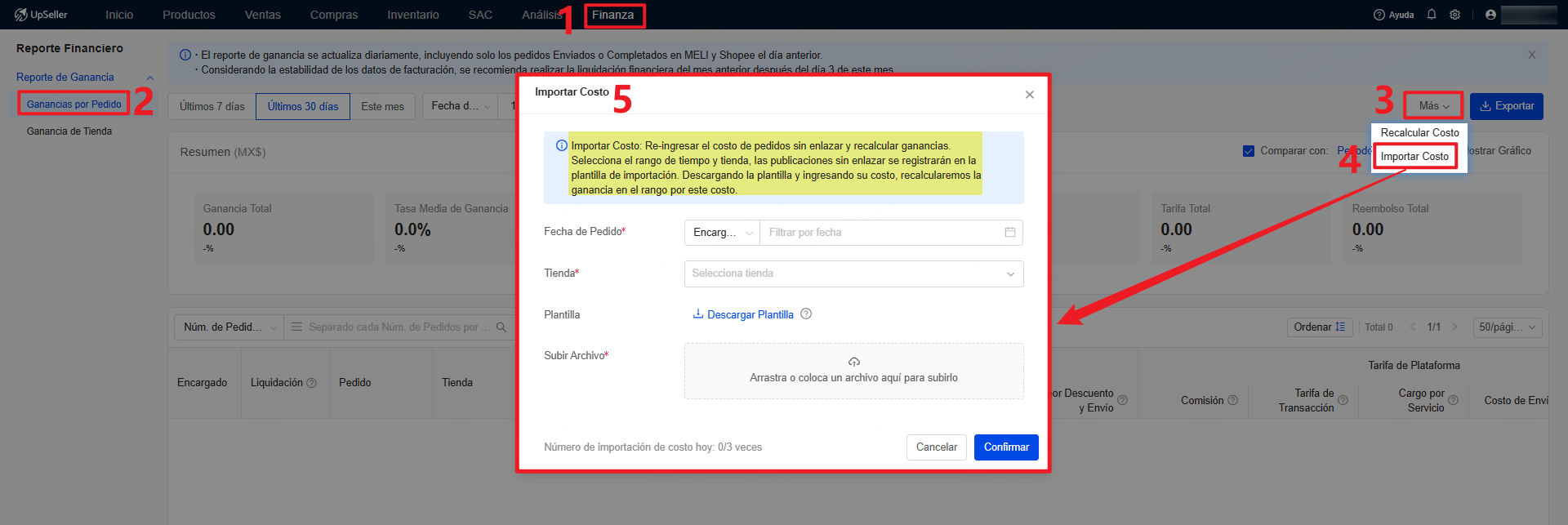This screenshot has width=1568, height=525.
Task: Go to the next results page arrow
Action: (x=1454, y=327)
